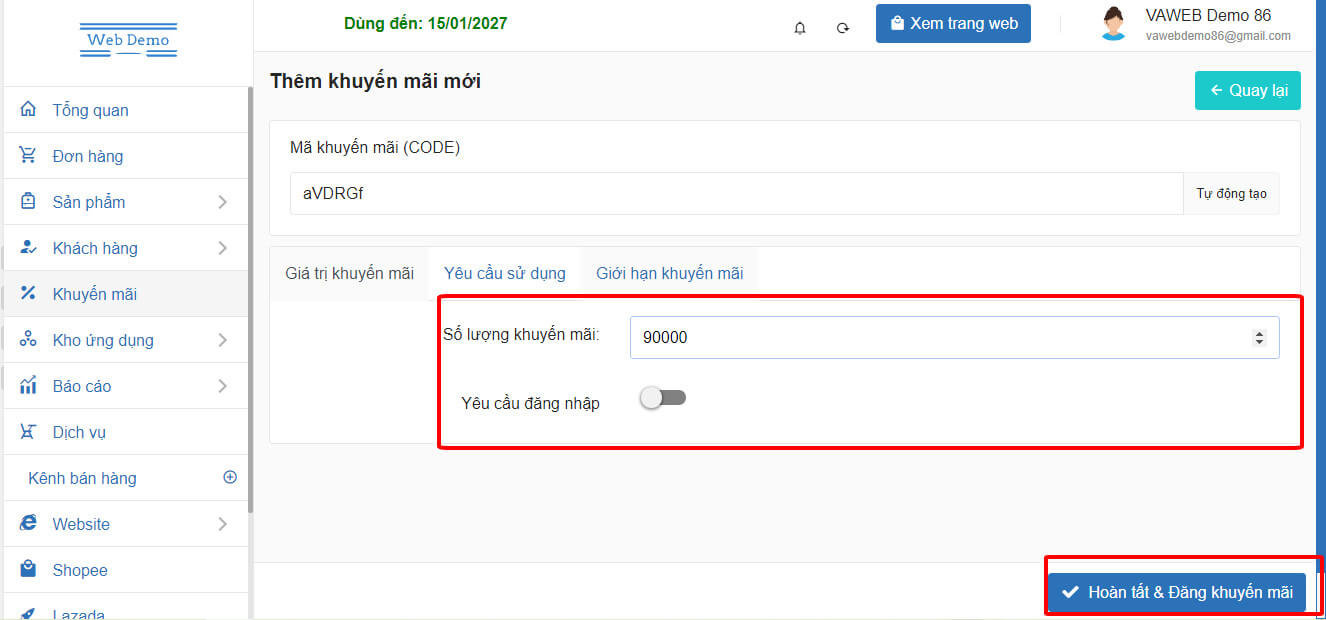Image resolution: width=1326 pixels, height=620 pixels.
Task: Click the Số lượng khuyến mãi stepper arrows
Action: click(1259, 338)
